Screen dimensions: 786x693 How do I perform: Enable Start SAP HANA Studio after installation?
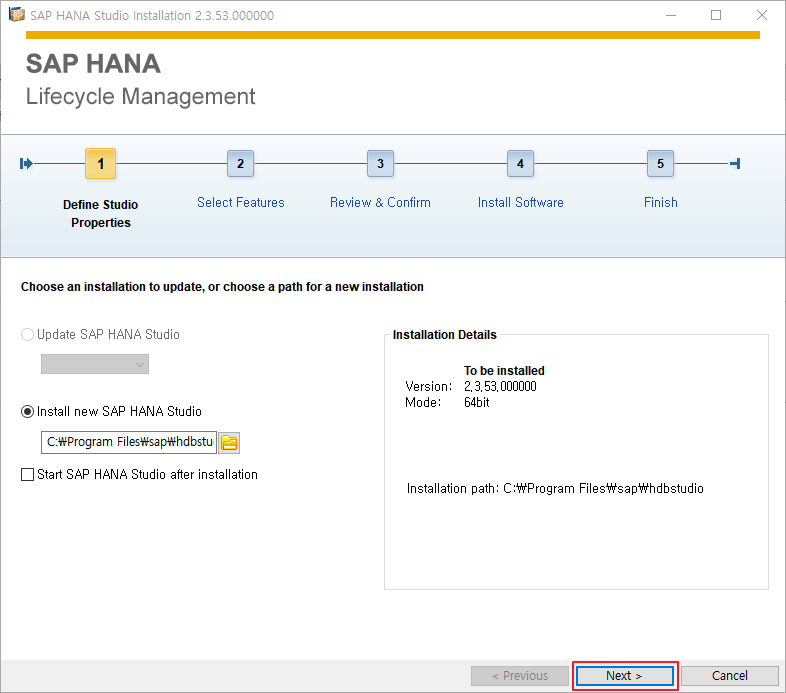click(27, 474)
